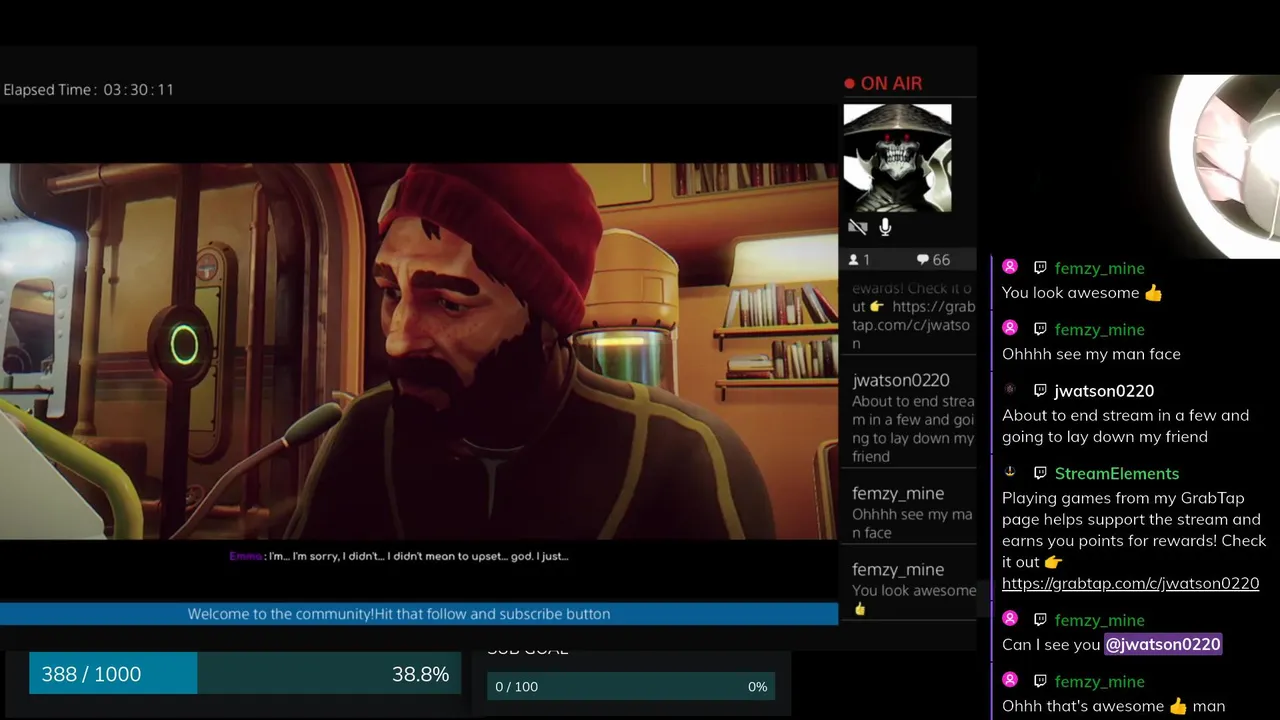Image resolution: width=1280 pixels, height=720 pixels.
Task: Select femzy_mine "Ohhhh see my man face" comment in panel
Action: click(x=908, y=512)
